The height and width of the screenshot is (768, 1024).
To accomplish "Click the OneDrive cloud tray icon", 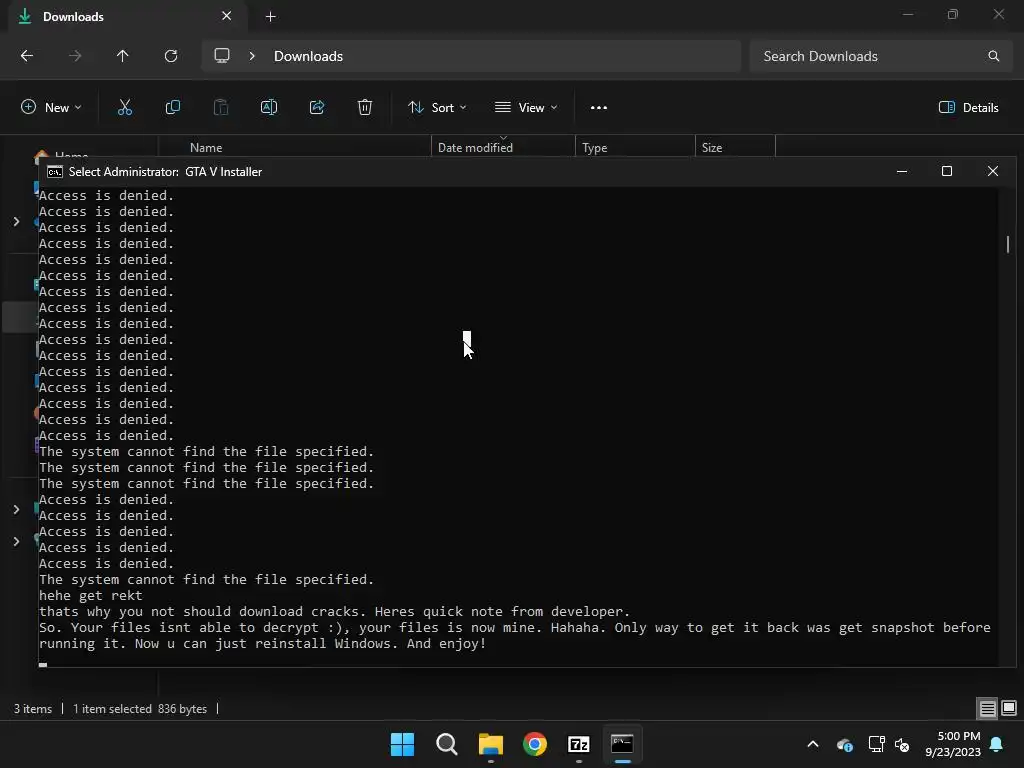I will [845, 744].
